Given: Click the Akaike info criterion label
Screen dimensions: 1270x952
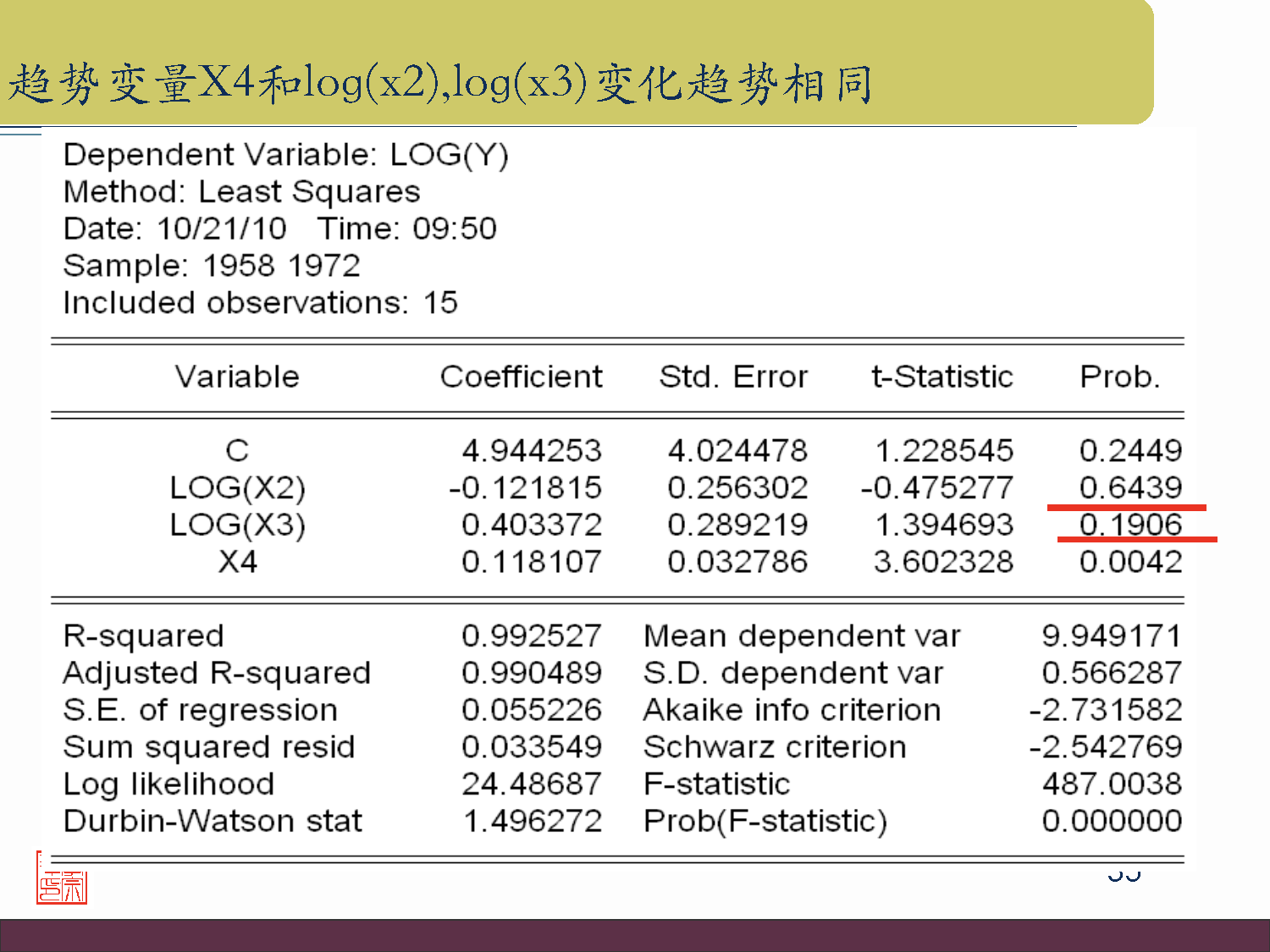Looking at the screenshot, I should 792,710.
